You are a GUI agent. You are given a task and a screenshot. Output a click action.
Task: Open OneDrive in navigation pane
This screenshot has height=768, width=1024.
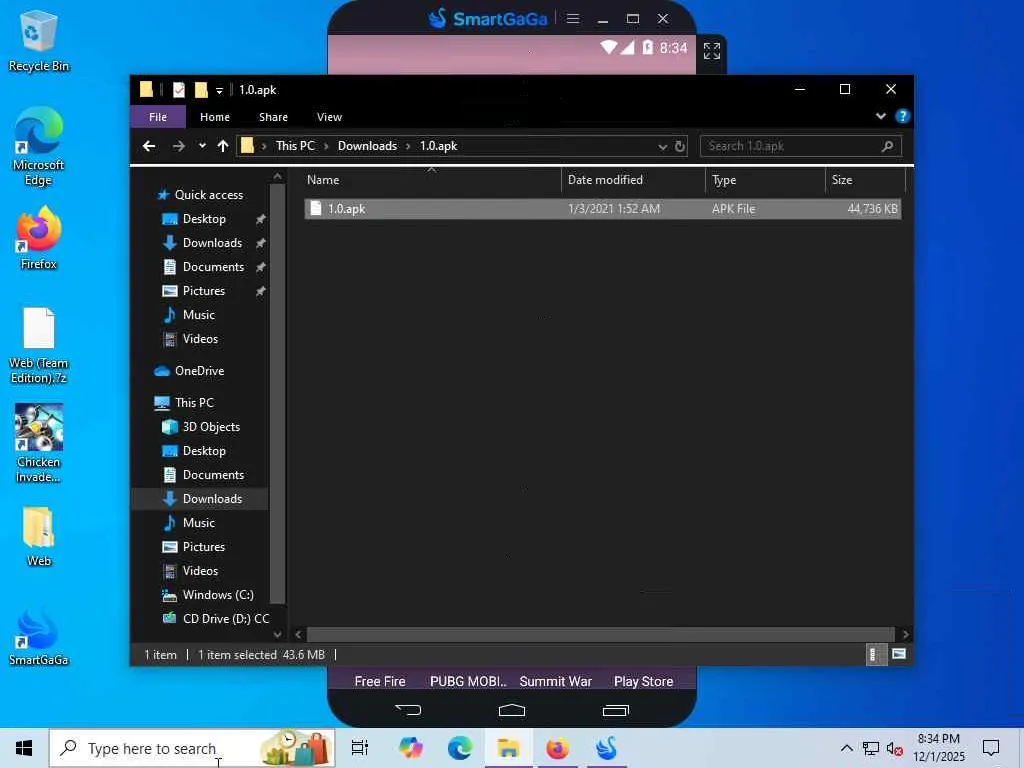199,371
